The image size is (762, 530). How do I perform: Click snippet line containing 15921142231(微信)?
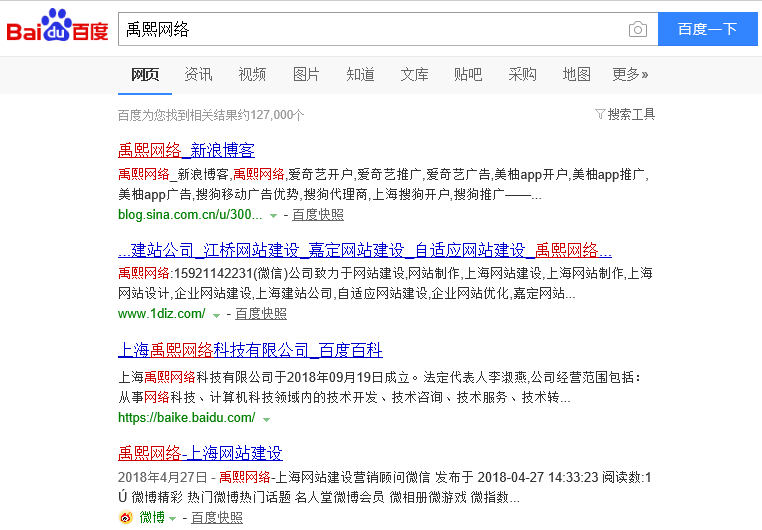pos(385,274)
